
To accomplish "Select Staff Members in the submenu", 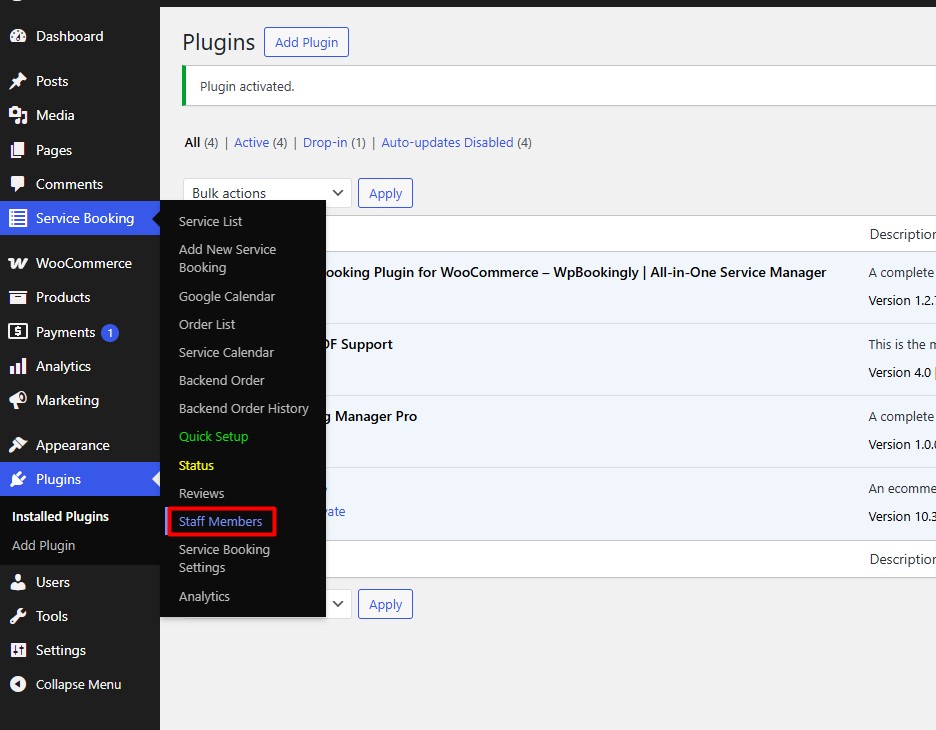I will [x=220, y=521].
